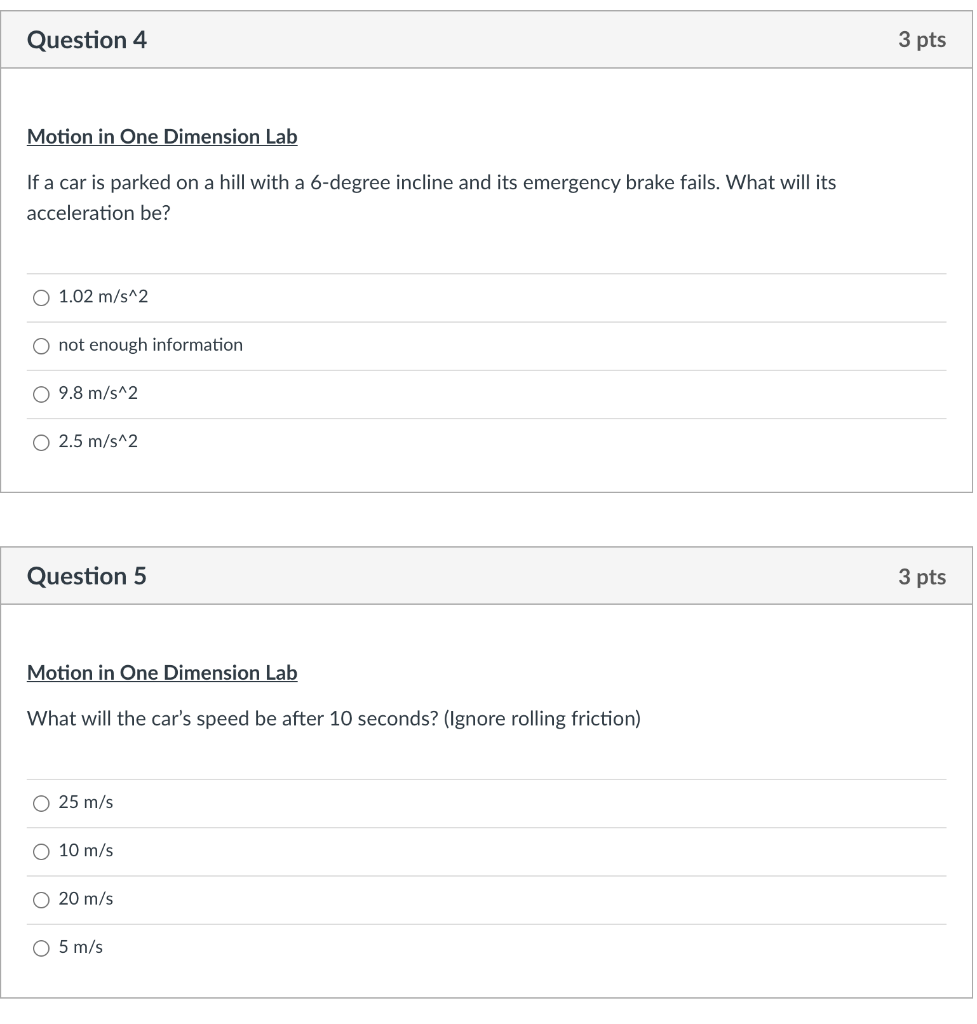This screenshot has height=1024, width=977.
Task: Click the 6-degree incline question text
Action: click(x=431, y=184)
